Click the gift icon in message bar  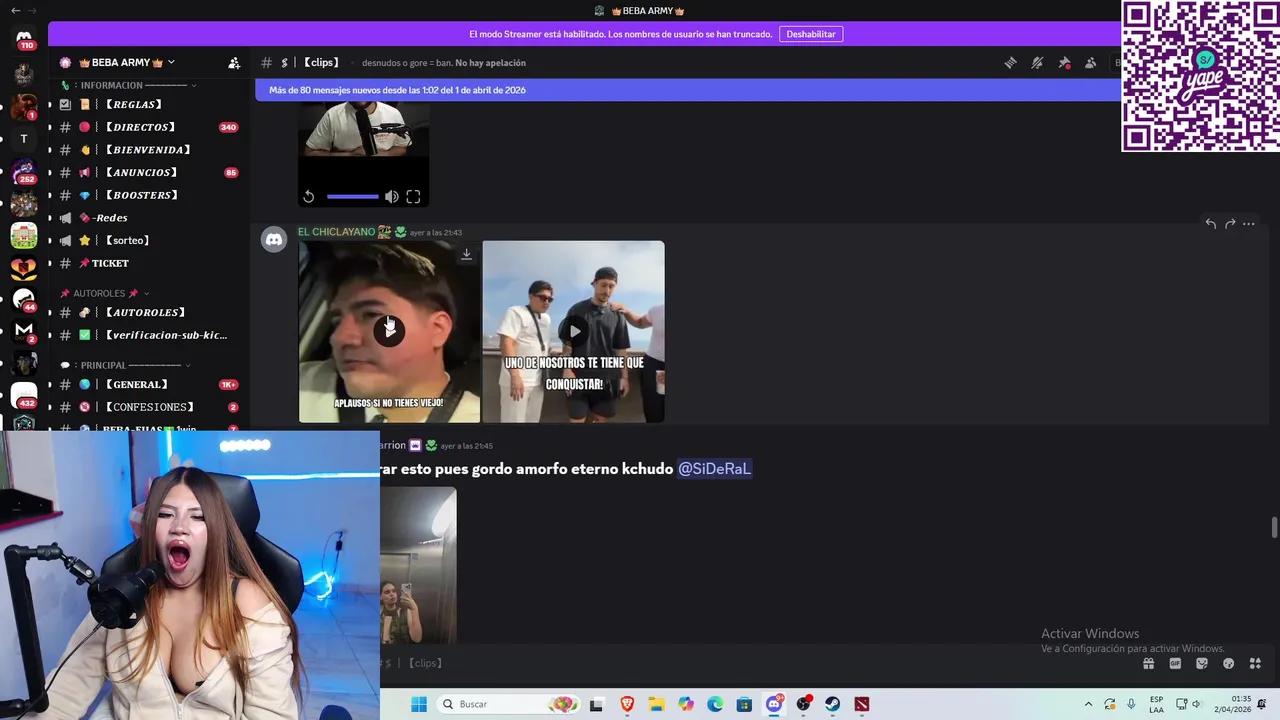[1148, 663]
